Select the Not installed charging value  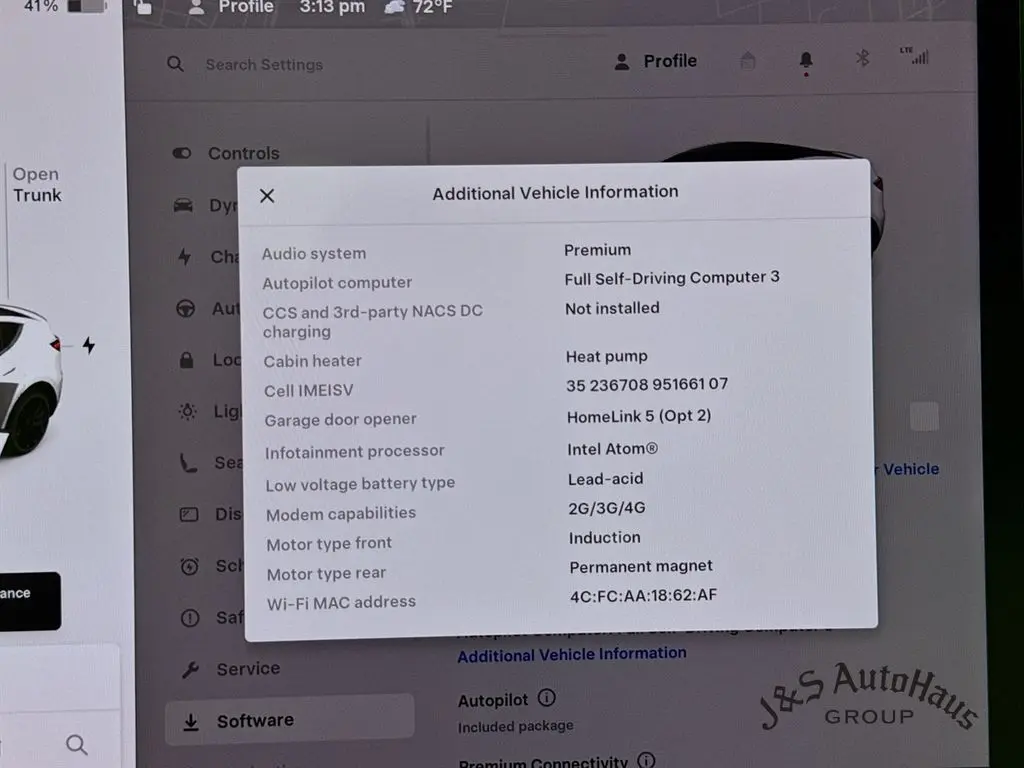(x=612, y=308)
